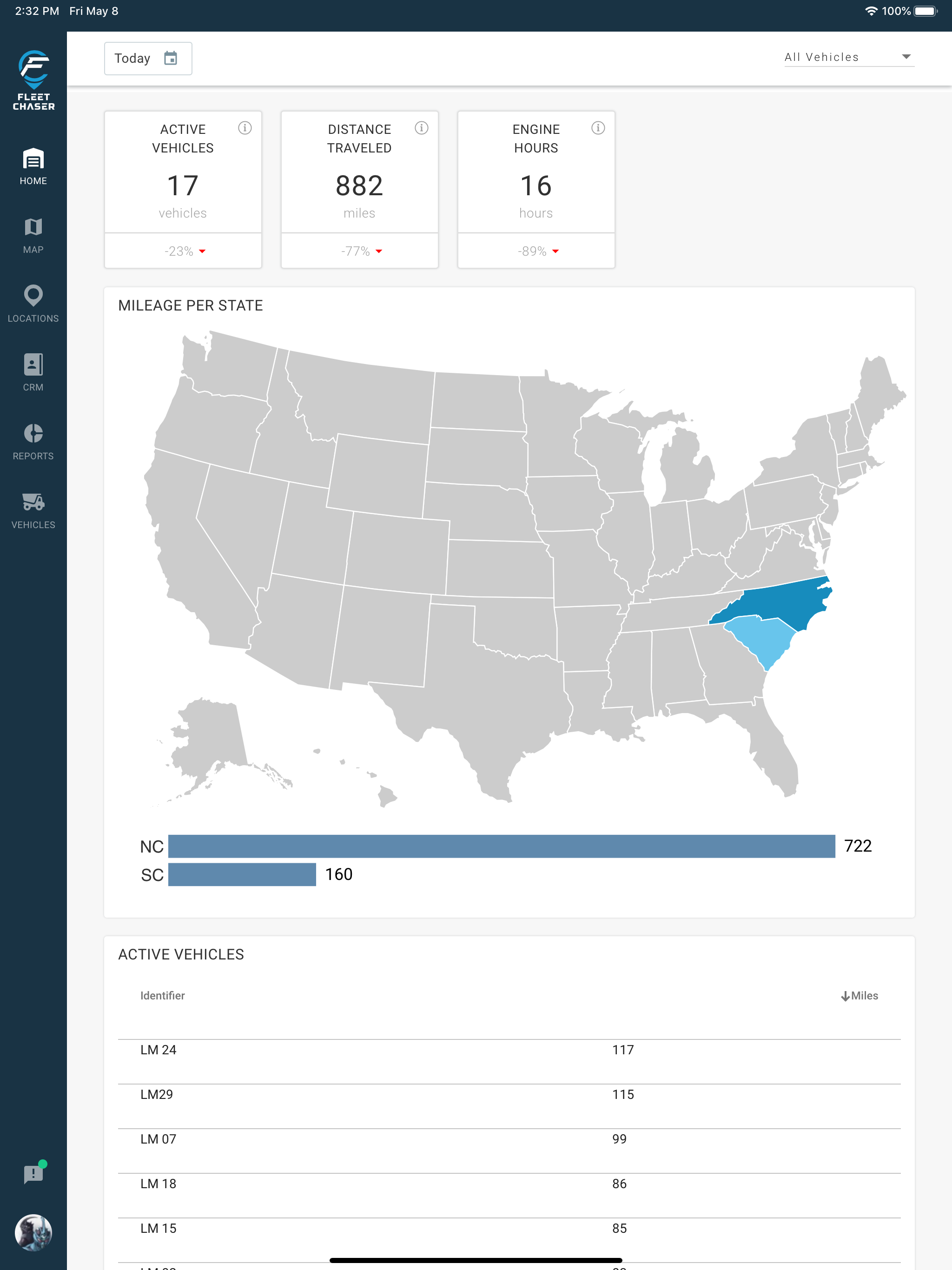The width and height of the screenshot is (952, 1270).
Task: Sort table by Miles column
Action: click(859, 996)
